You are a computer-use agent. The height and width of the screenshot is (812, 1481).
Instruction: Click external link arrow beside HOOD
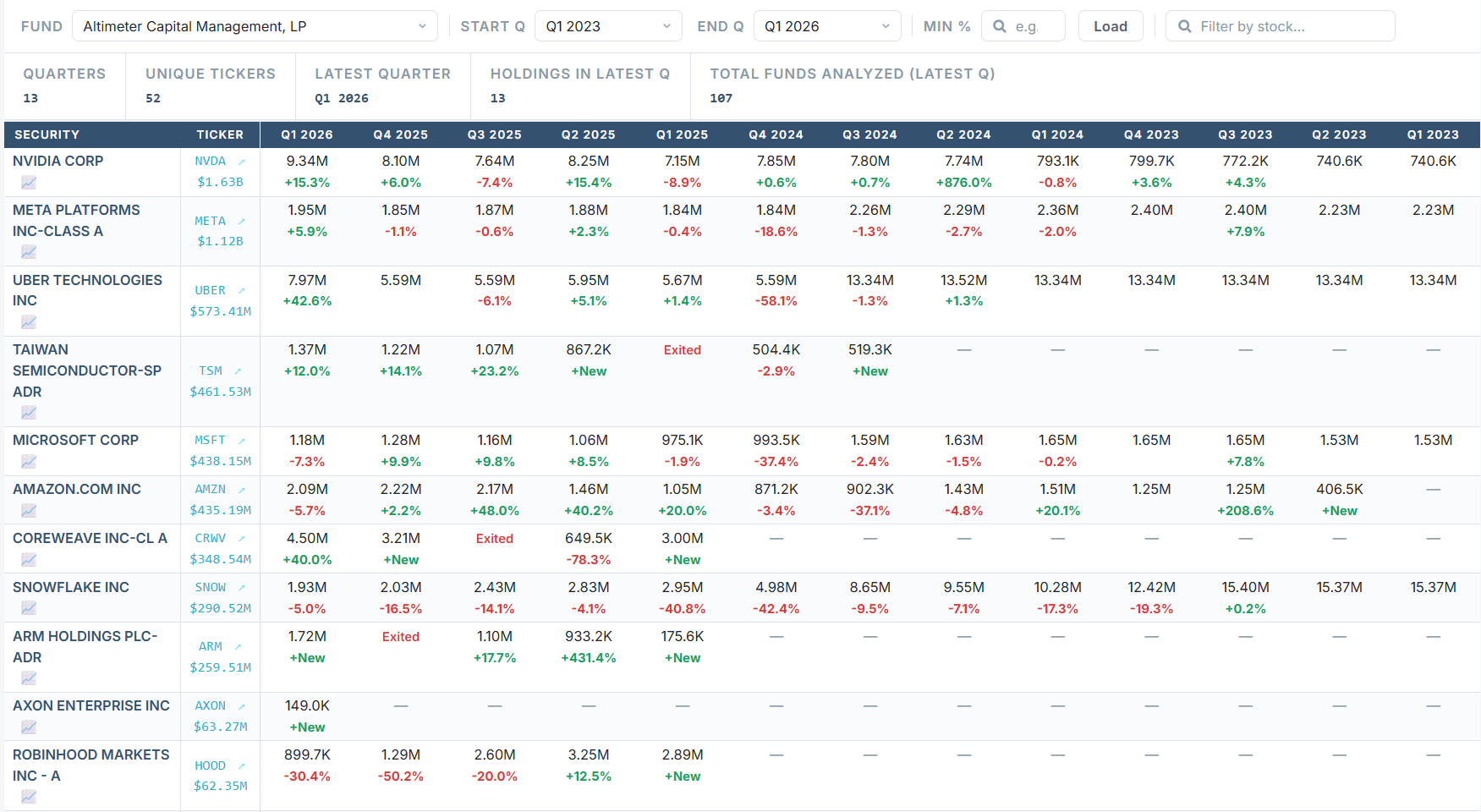point(242,765)
